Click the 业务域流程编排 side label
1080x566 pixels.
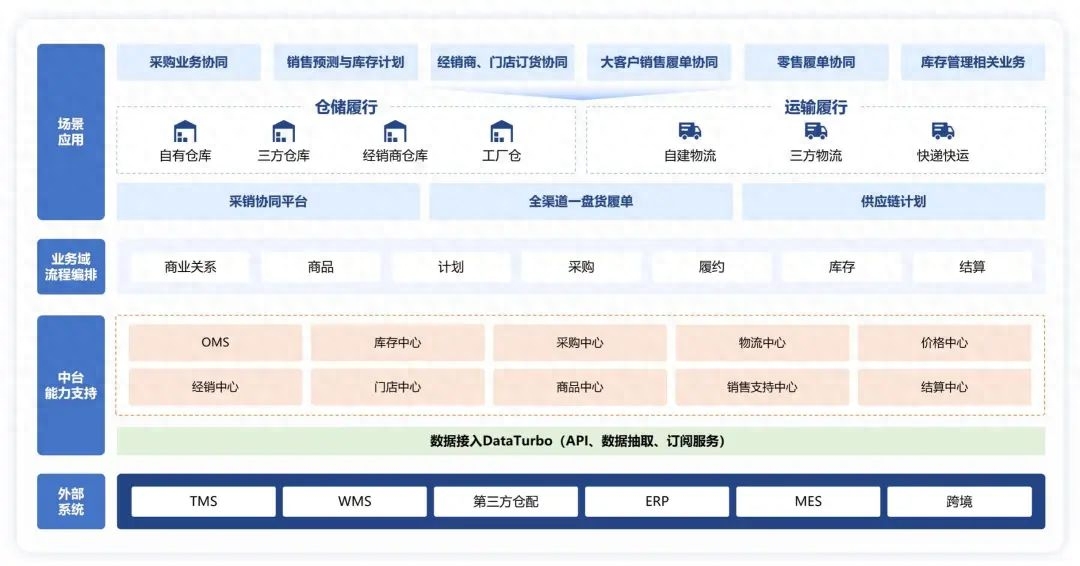[71, 266]
